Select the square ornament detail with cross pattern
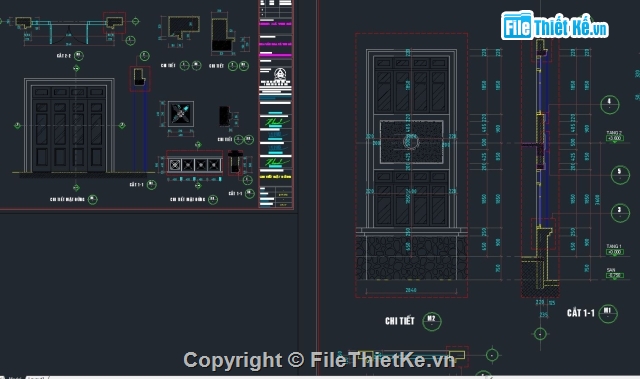The height and width of the screenshot is (379, 640). tap(180, 114)
